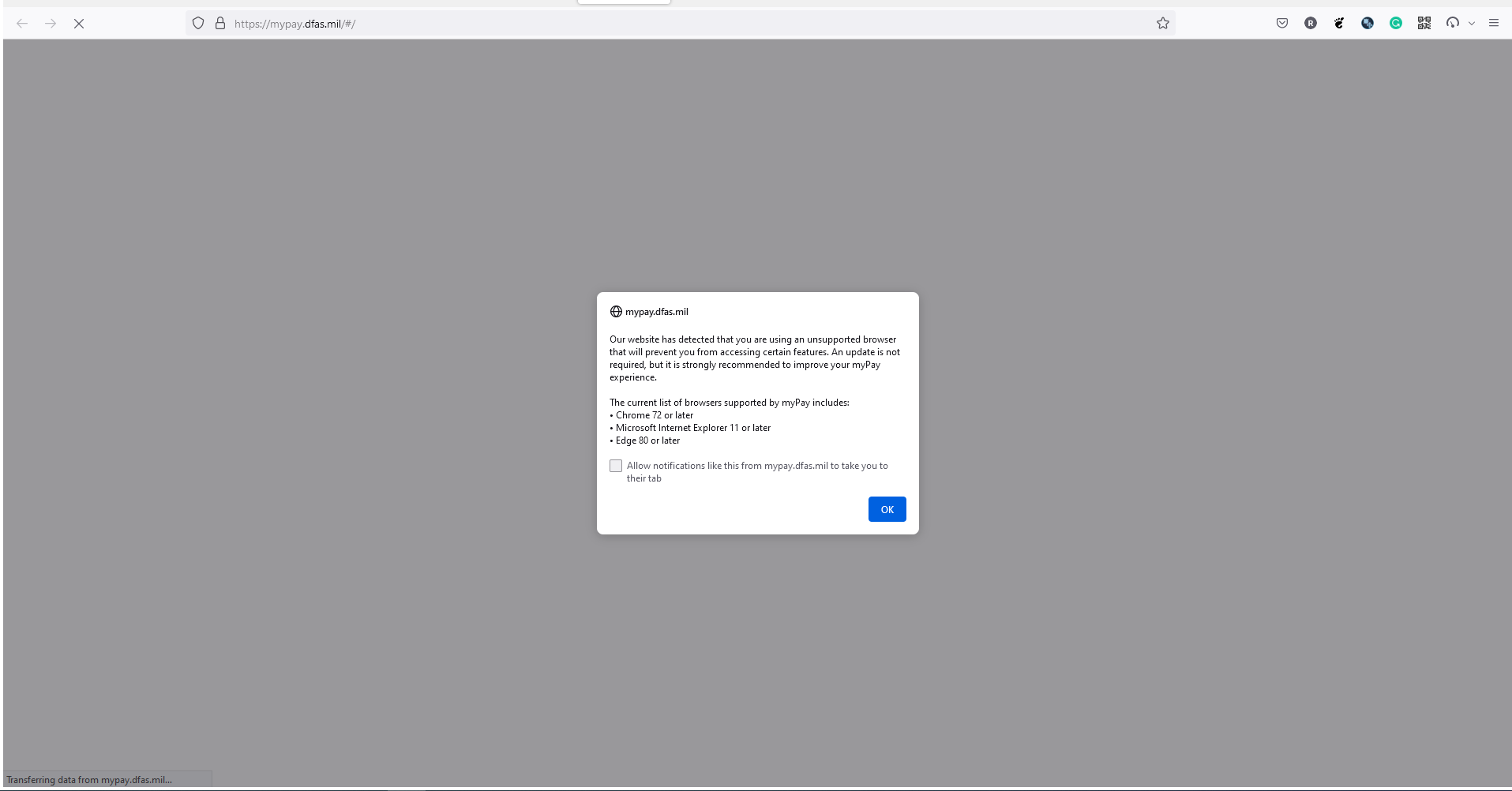Image resolution: width=1512 pixels, height=791 pixels.
Task: Open the Firefox application menu
Action: 1493,23
